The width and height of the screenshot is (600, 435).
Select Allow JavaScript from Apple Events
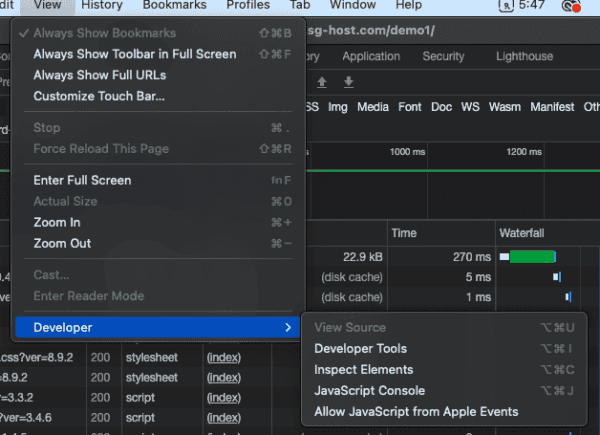(444, 412)
